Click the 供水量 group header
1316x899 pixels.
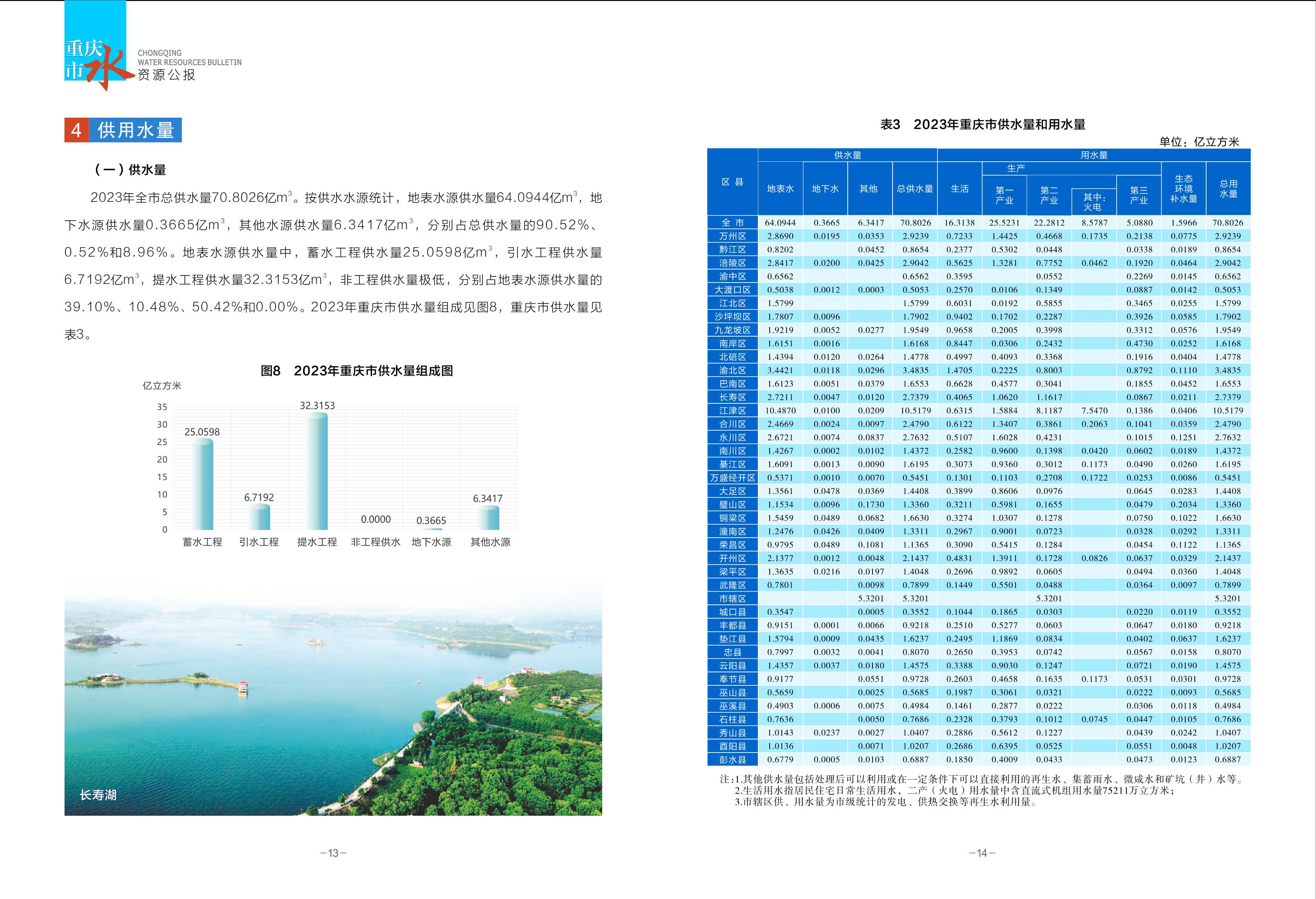[x=847, y=155]
